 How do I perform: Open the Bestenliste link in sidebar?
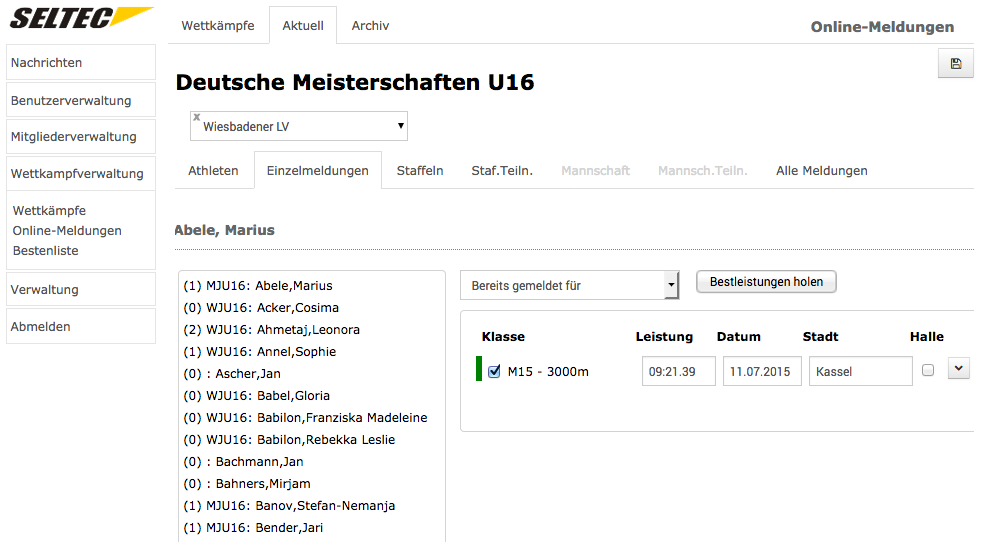coord(46,250)
